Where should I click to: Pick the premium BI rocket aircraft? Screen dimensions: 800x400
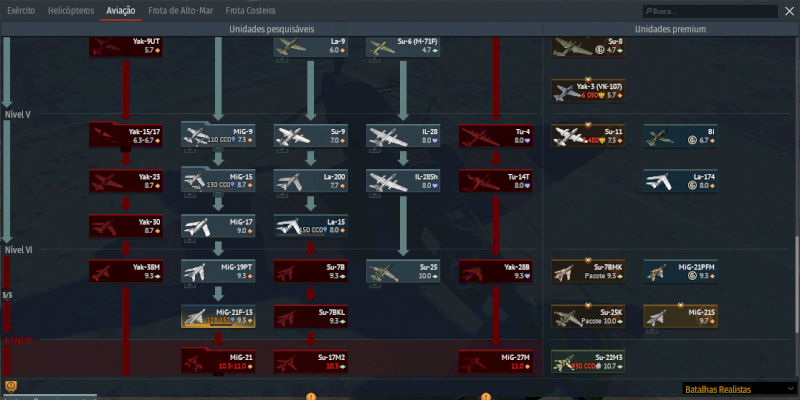coord(681,135)
